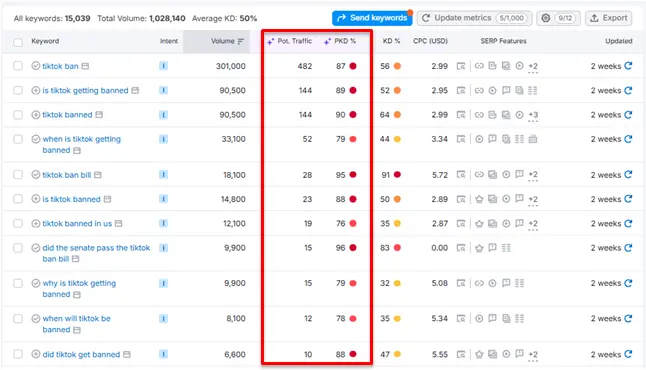Open the table settings gear 9/12
This screenshot has height=370, width=646.
(558, 18)
